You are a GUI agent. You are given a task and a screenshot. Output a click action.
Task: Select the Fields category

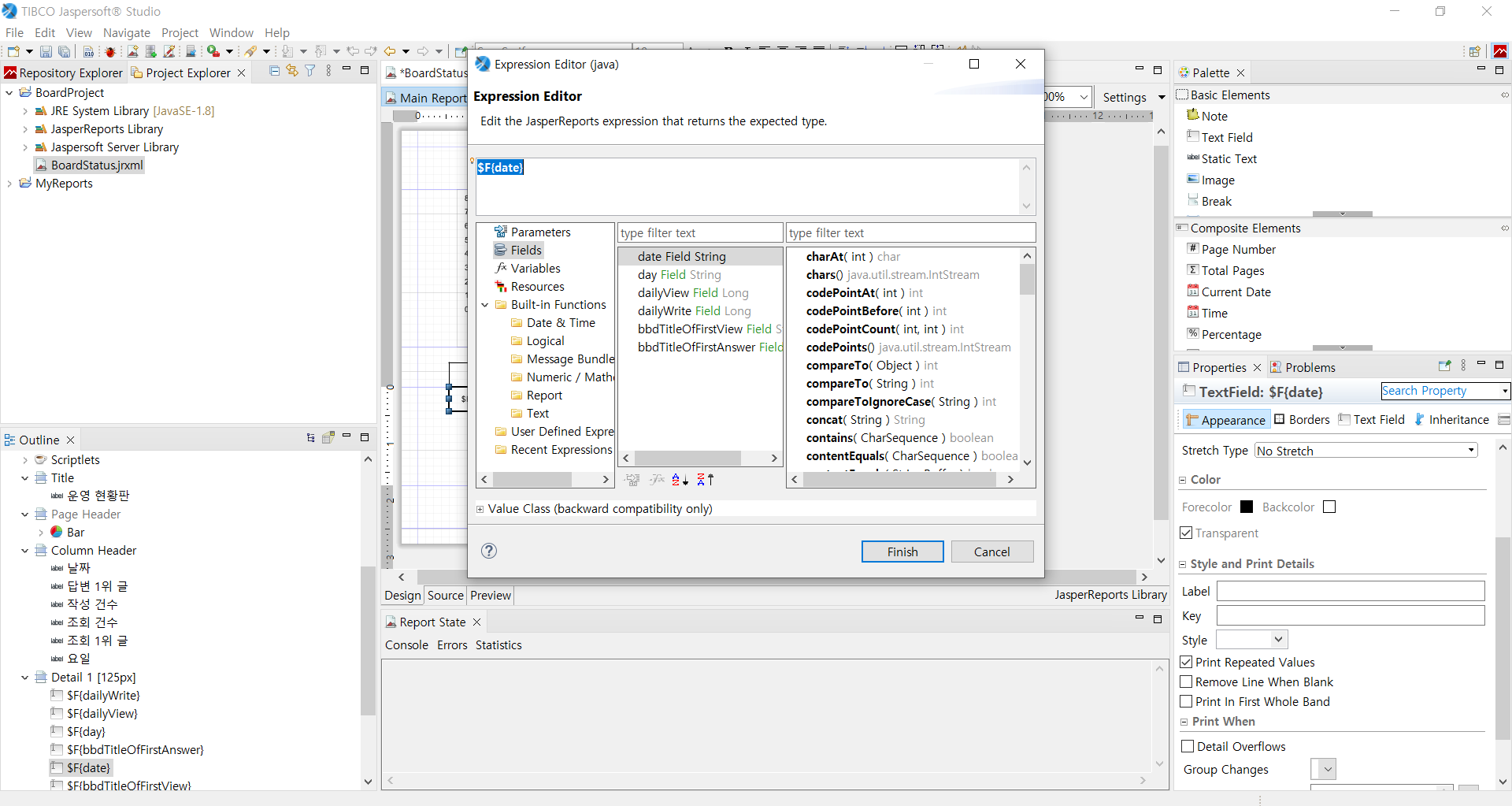[518, 250]
